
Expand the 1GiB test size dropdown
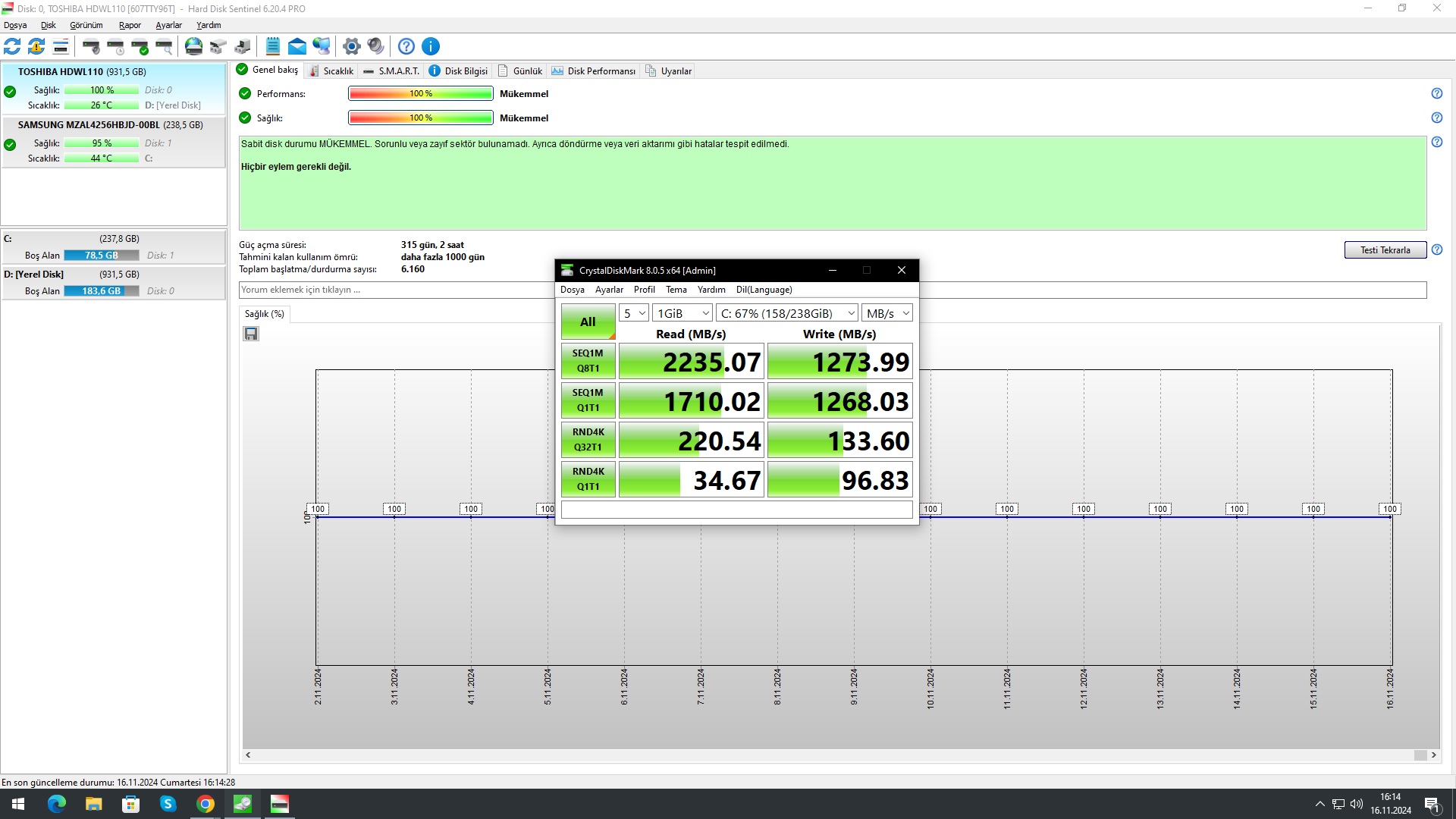(x=682, y=313)
